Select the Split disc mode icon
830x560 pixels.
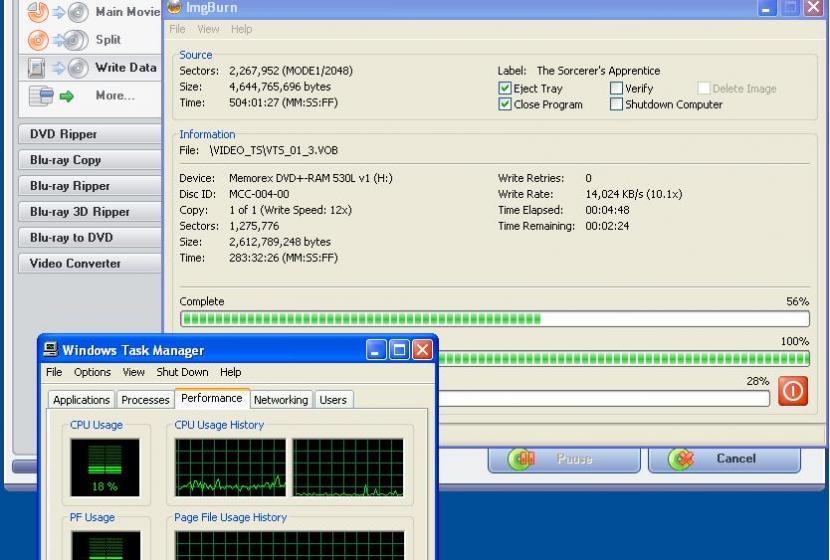pyautogui.click(x=58, y=40)
